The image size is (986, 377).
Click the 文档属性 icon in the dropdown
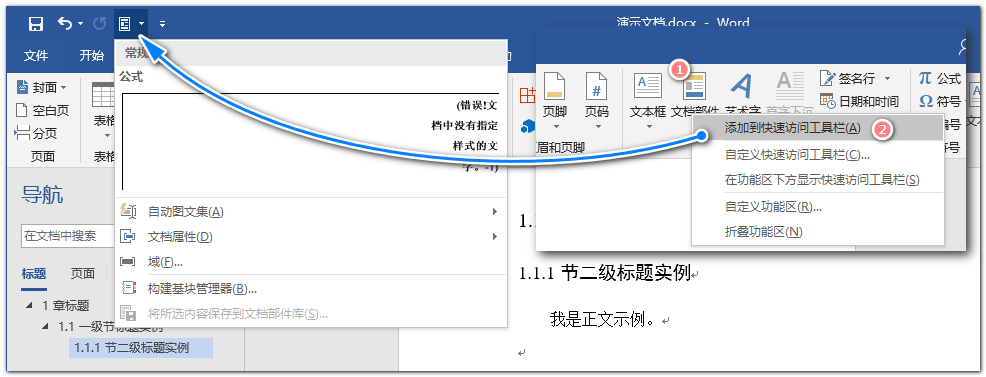click(128, 237)
